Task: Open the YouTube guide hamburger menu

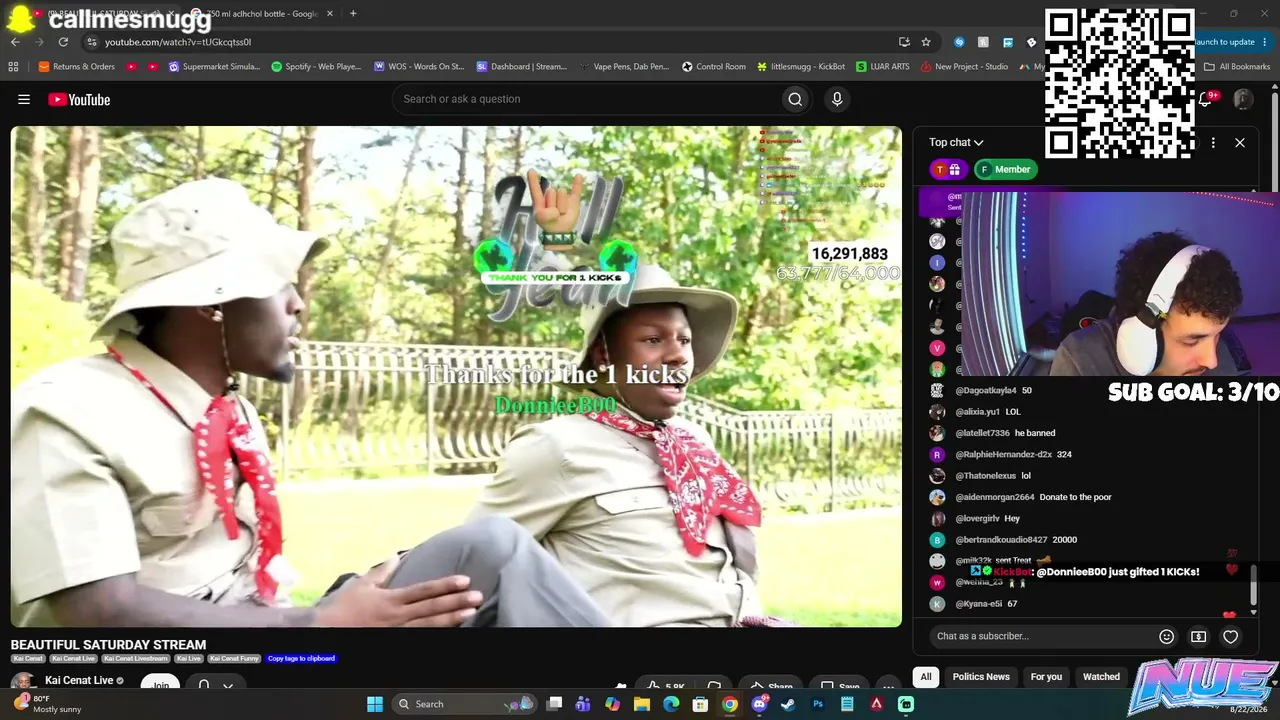Action: tap(24, 99)
